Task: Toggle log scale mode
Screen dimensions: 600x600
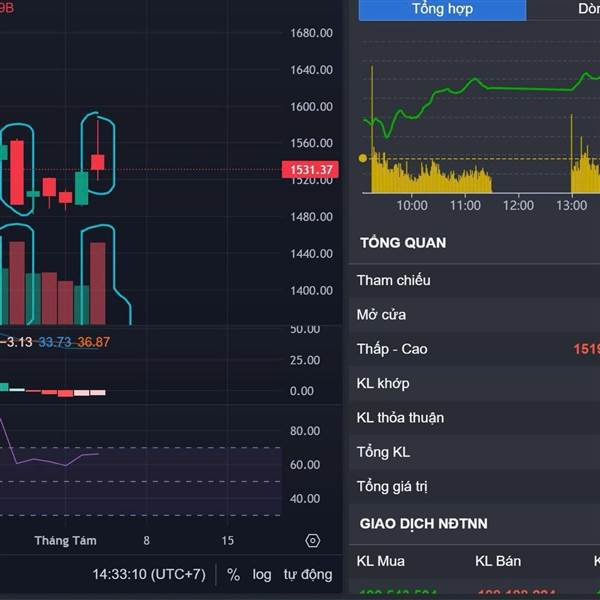Action: pyautogui.click(x=262, y=574)
